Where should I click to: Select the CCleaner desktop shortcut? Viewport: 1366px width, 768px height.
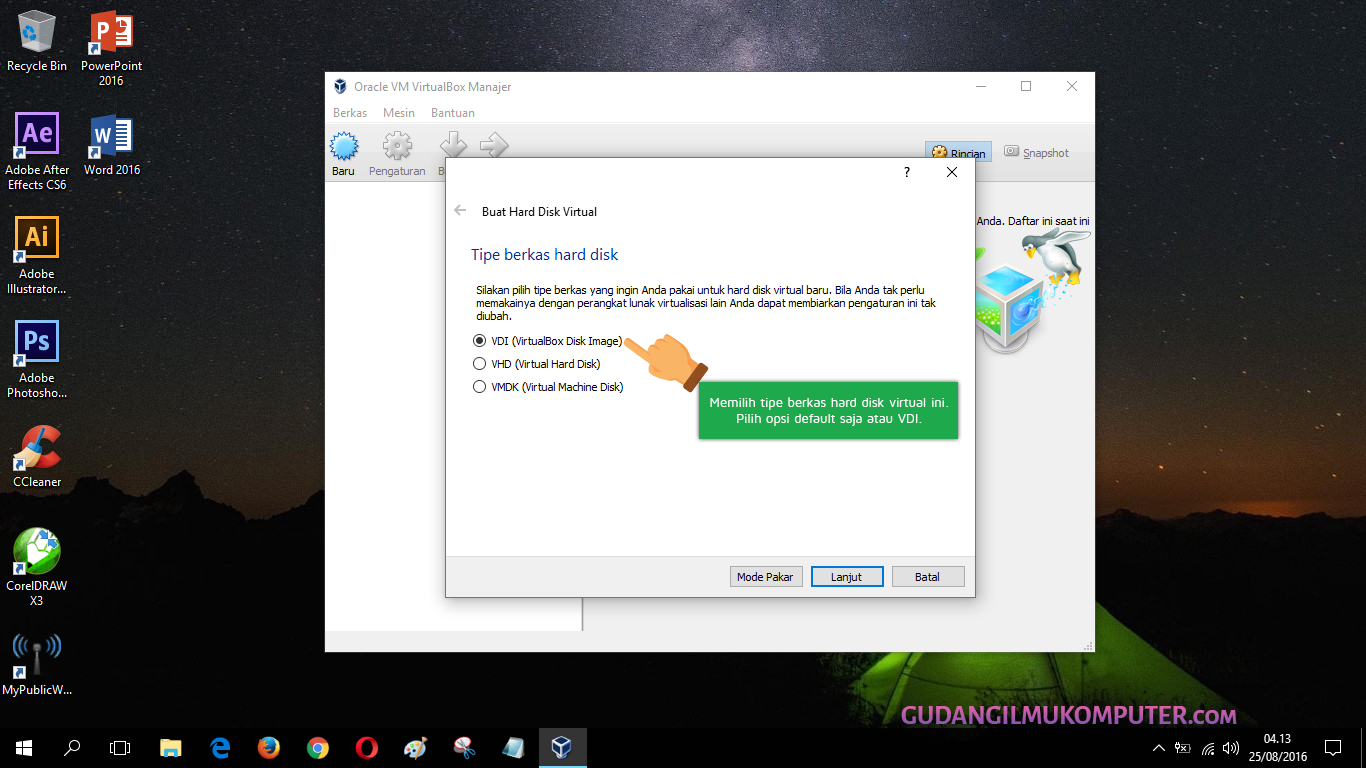(x=37, y=456)
